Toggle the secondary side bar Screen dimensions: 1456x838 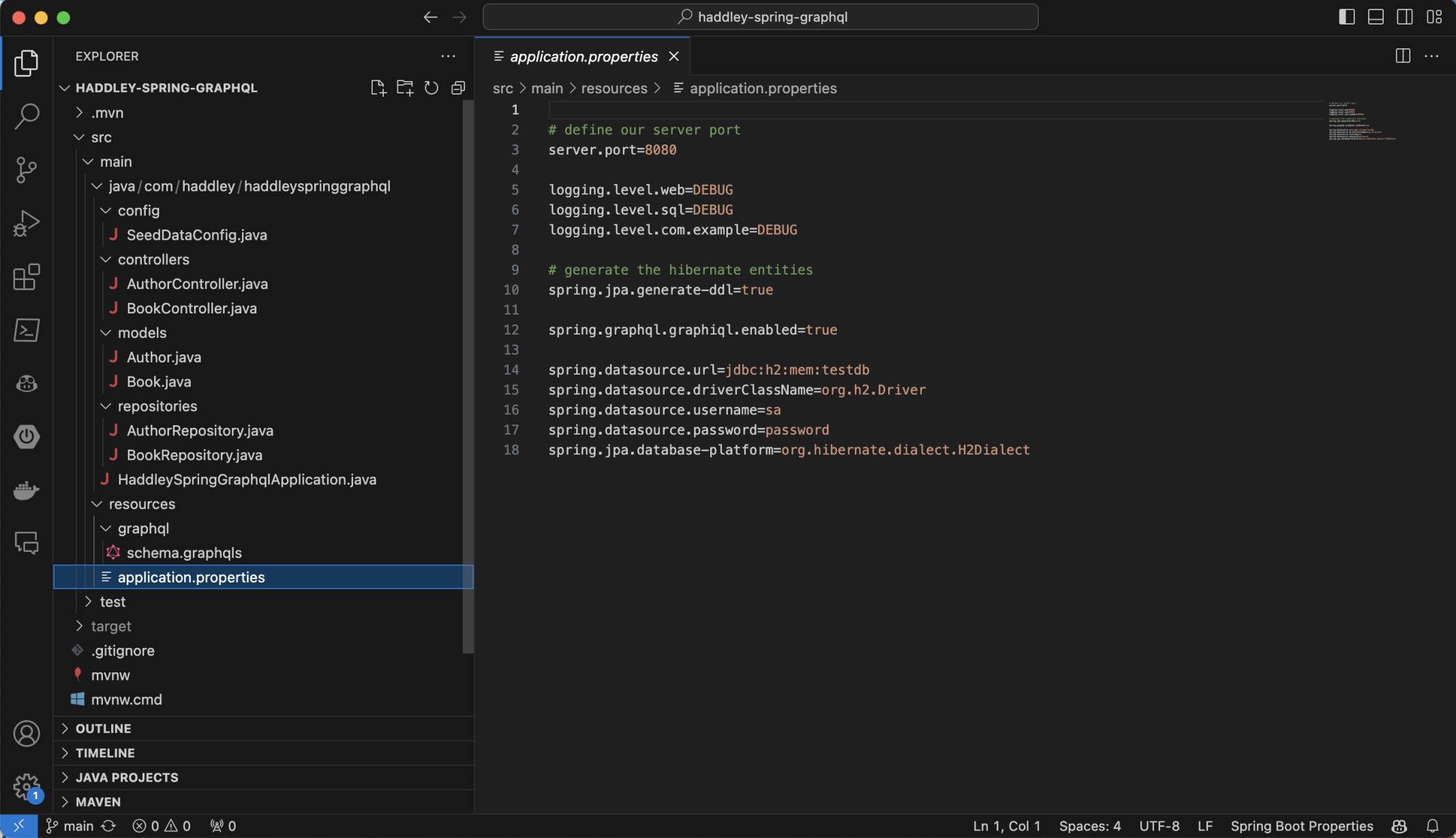pos(1405,17)
